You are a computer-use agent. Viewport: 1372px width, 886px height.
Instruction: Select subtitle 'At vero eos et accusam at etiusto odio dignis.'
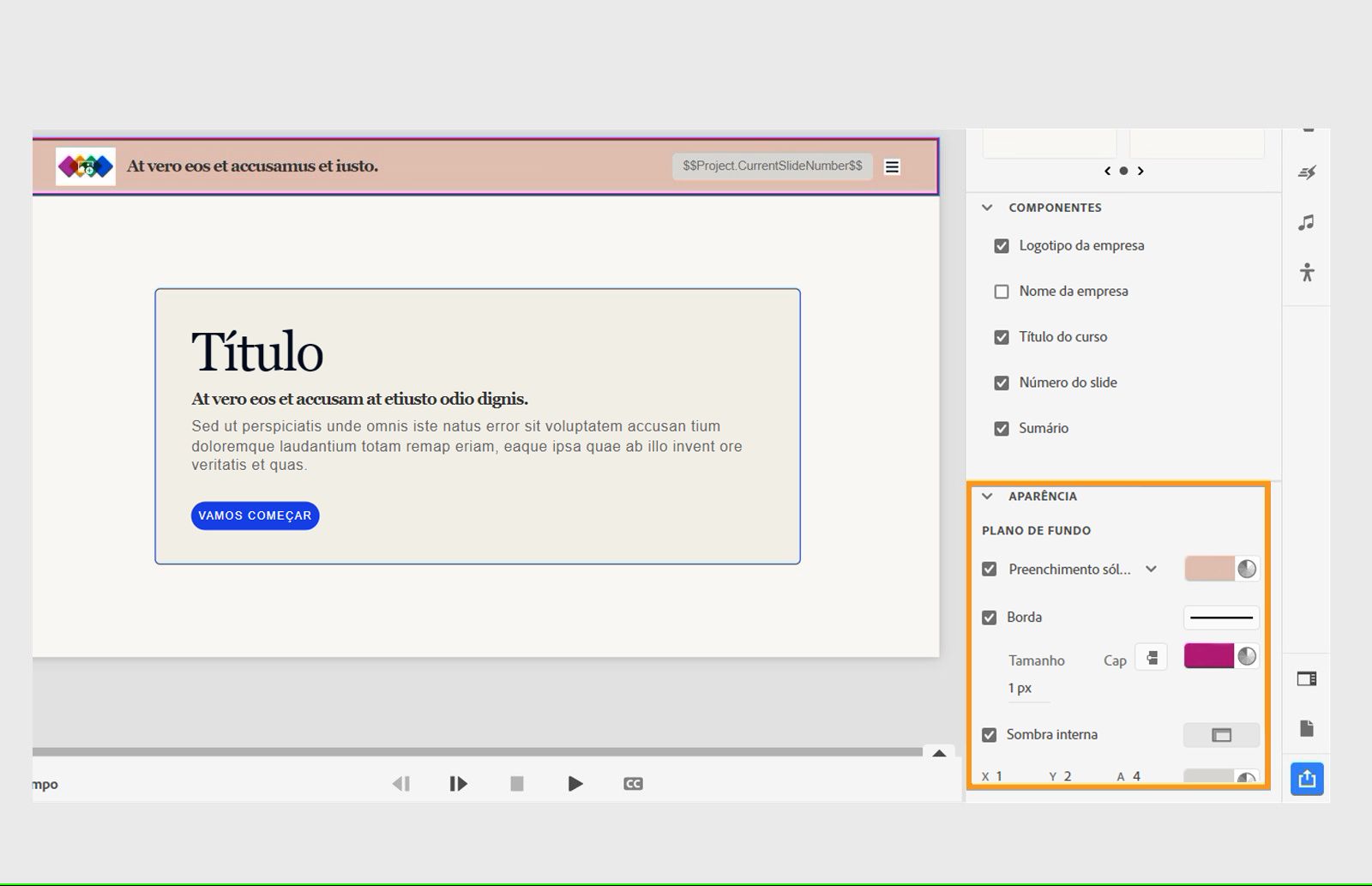coord(359,399)
